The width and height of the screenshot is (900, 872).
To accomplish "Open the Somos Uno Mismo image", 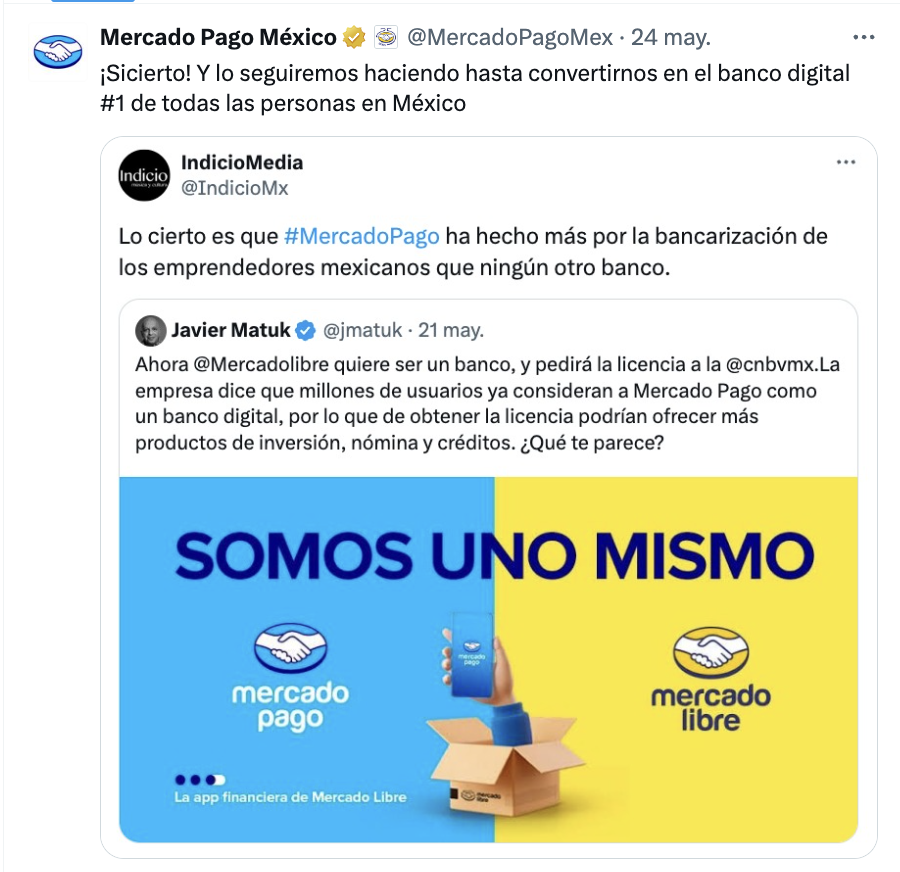I will [488, 660].
